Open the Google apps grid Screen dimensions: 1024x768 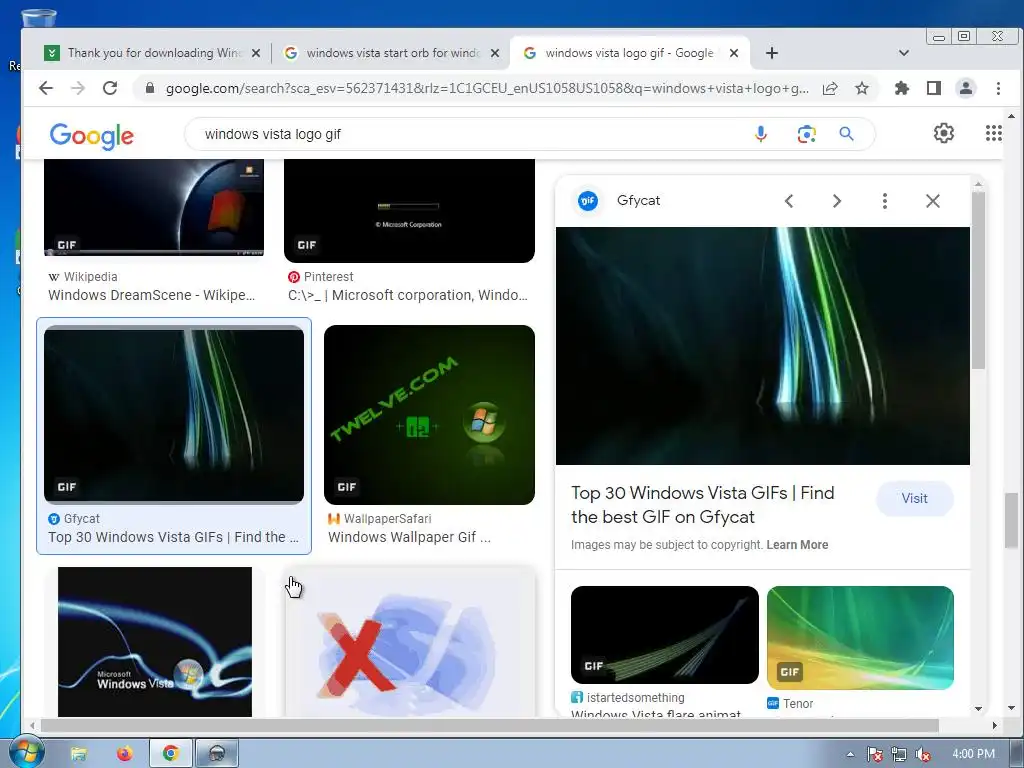pyautogui.click(x=993, y=133)
